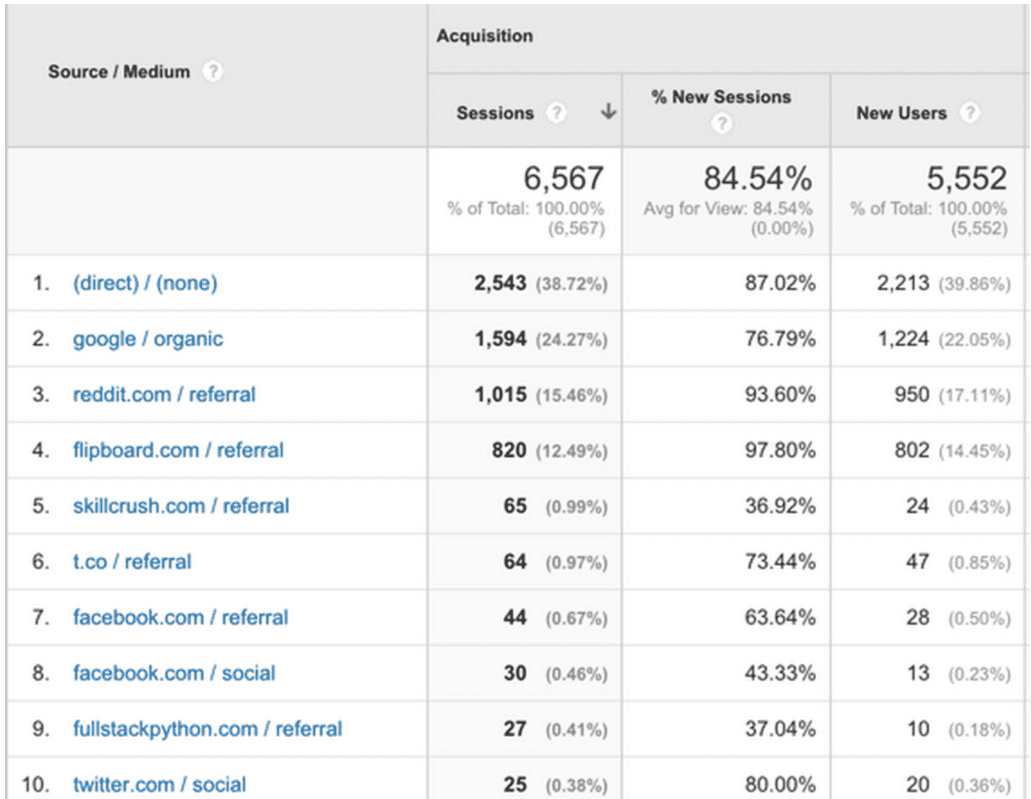Image resolution: width=1031 pixels, height=799 pixels.
Task: Open help icon under % New Sessions
Action: click(x=721, y=123)
